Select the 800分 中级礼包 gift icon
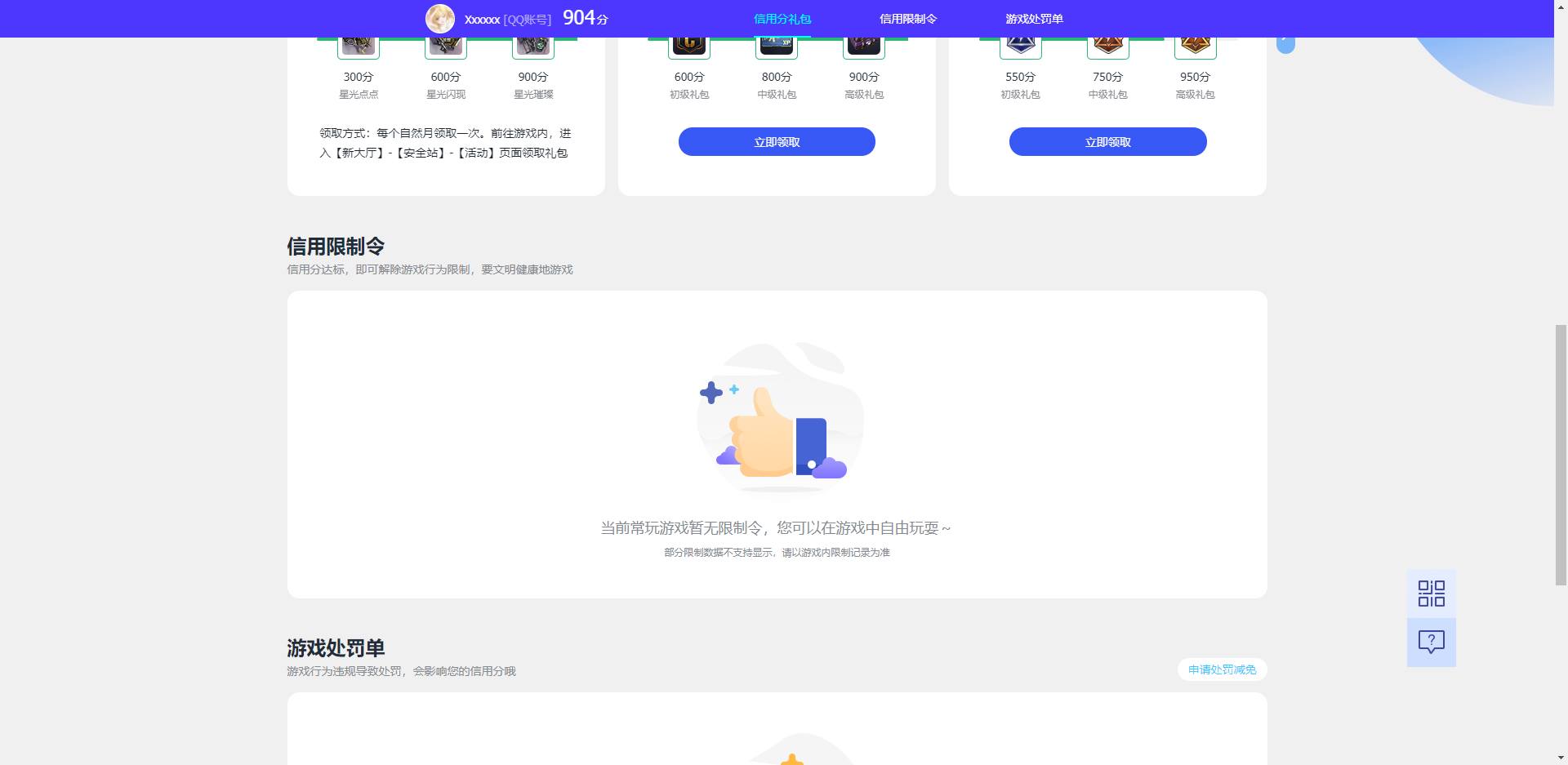This screenshot has height=765, width=1568. click(x=777, y=47)
